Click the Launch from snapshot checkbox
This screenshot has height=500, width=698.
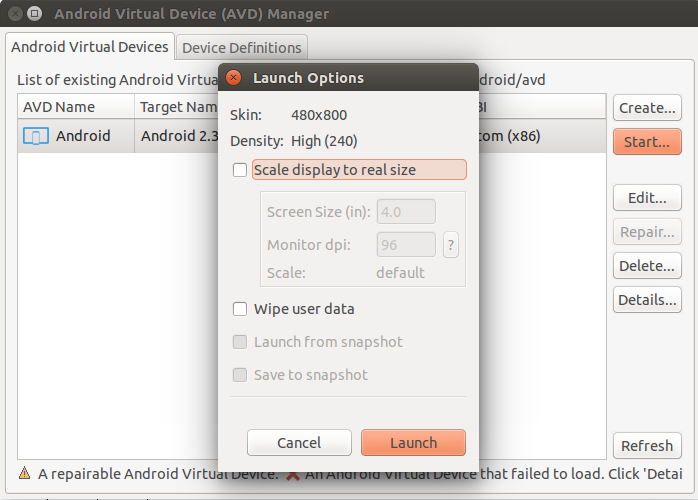tap(240, 342)
